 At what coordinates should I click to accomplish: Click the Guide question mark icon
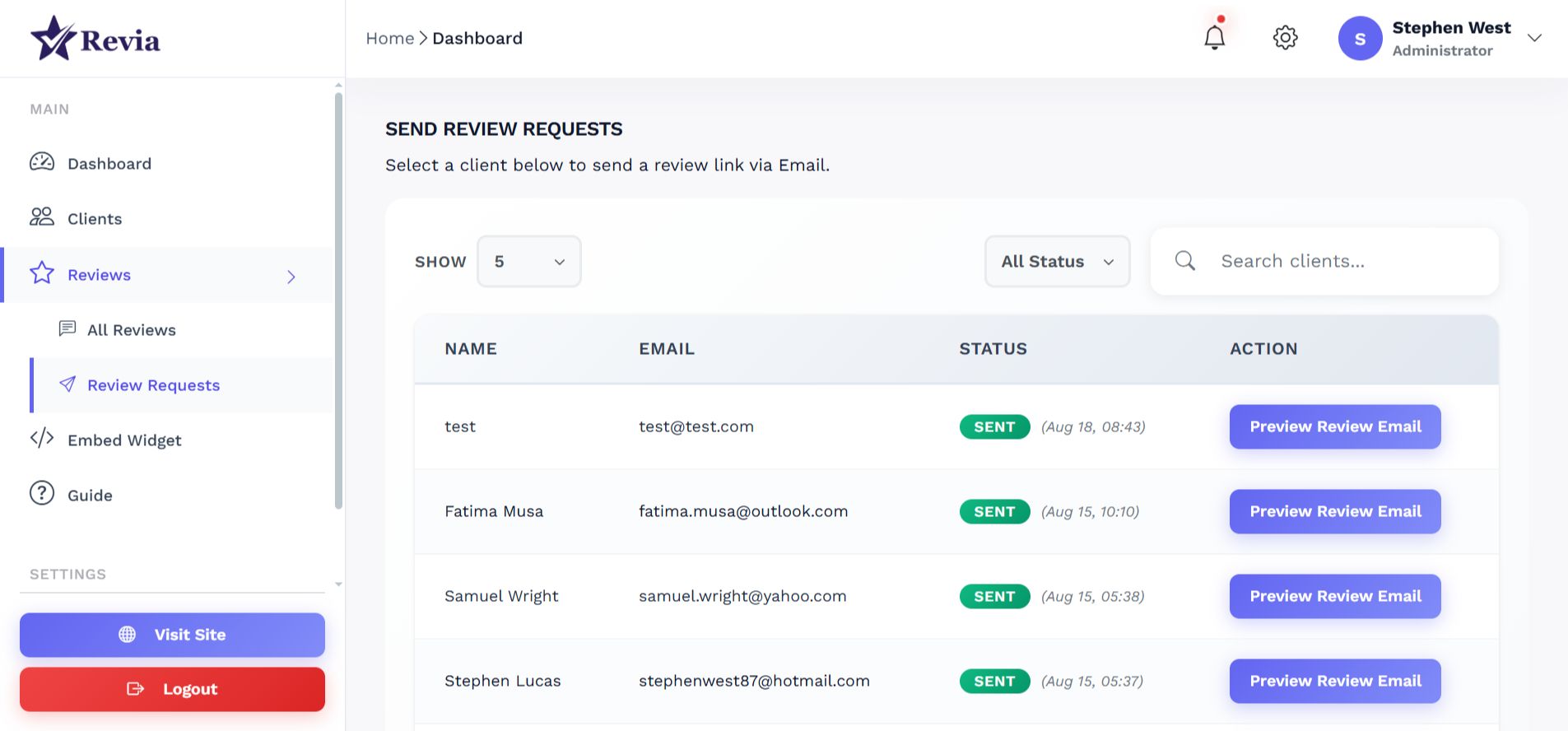pyautogui.click(x=42, y=494)
